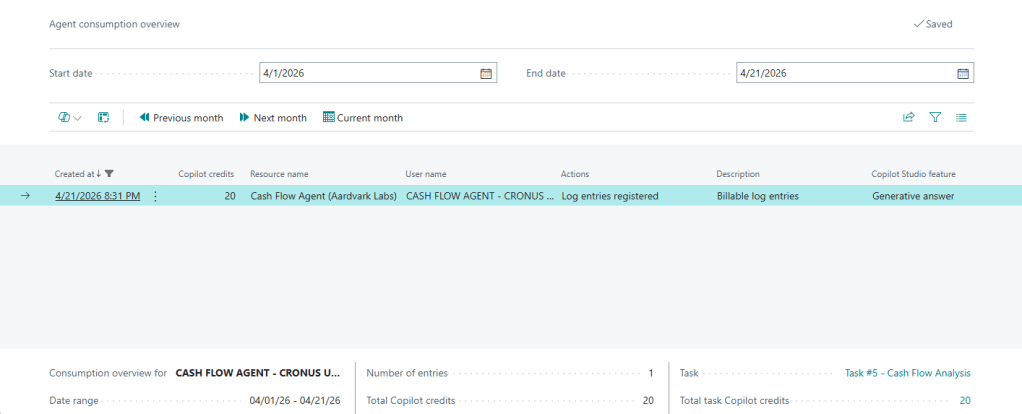
Task: Open Task #5 - Cash Flow Analysis link
Action: tap(907, 373)
